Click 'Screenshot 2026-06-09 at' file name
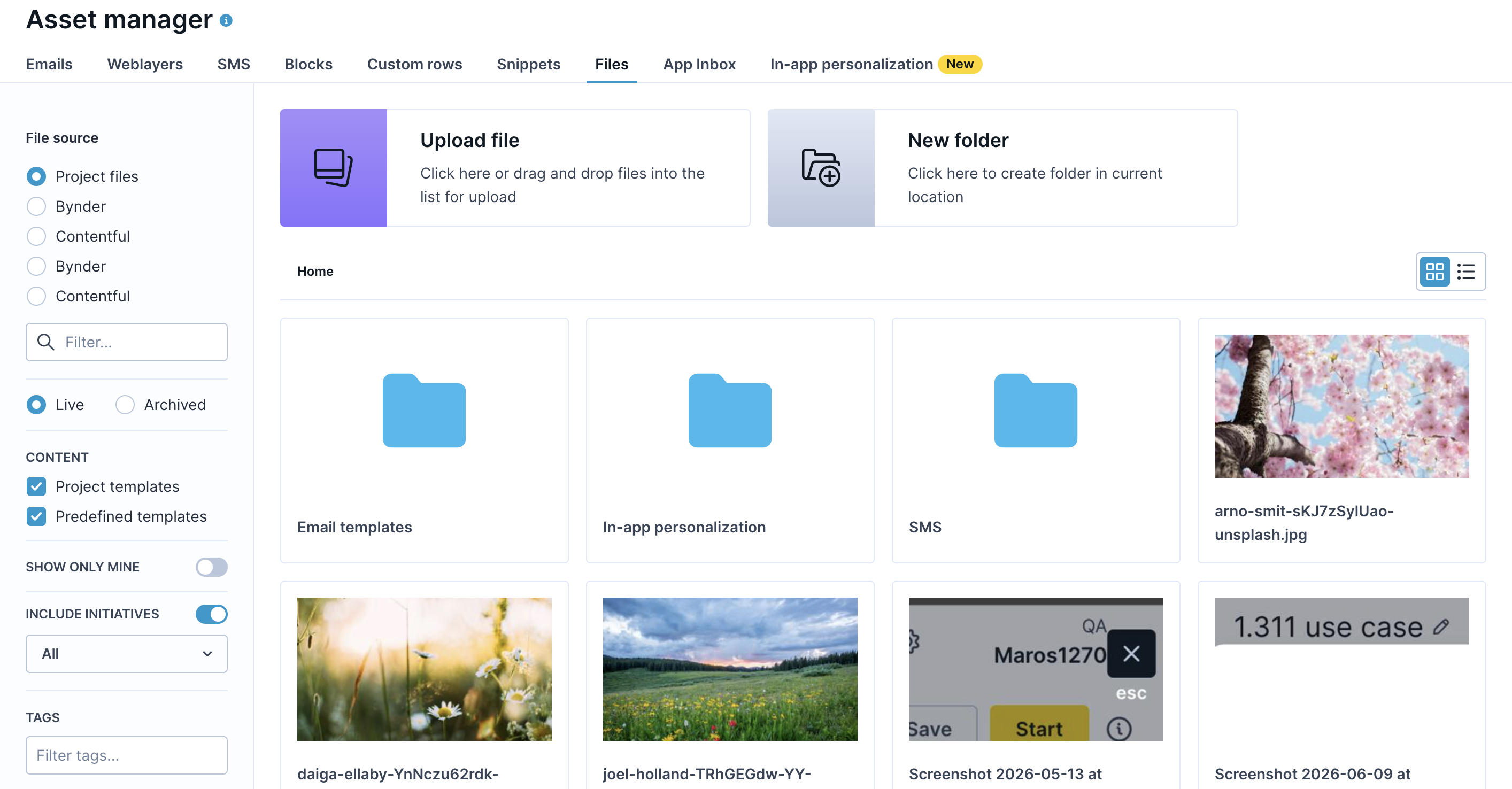1512x789 pixels. coord(1313,775)
